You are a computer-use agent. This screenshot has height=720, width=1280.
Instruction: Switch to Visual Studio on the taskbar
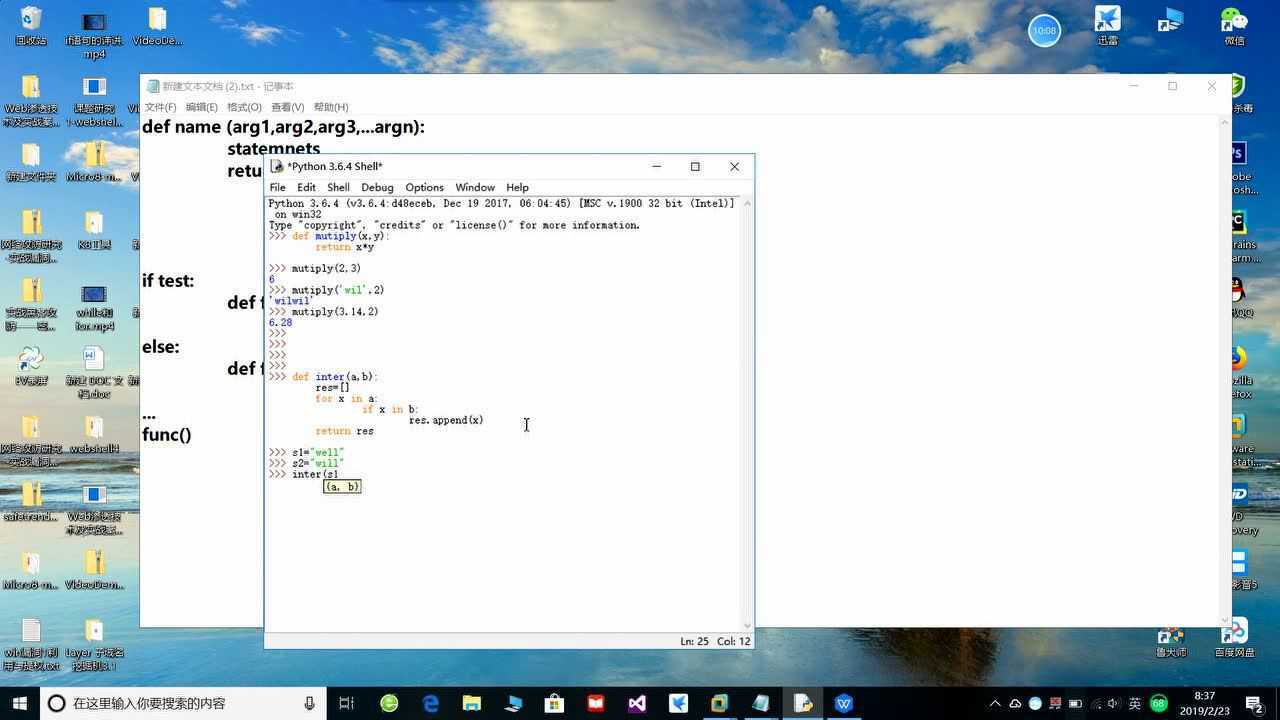pos(637,703)
